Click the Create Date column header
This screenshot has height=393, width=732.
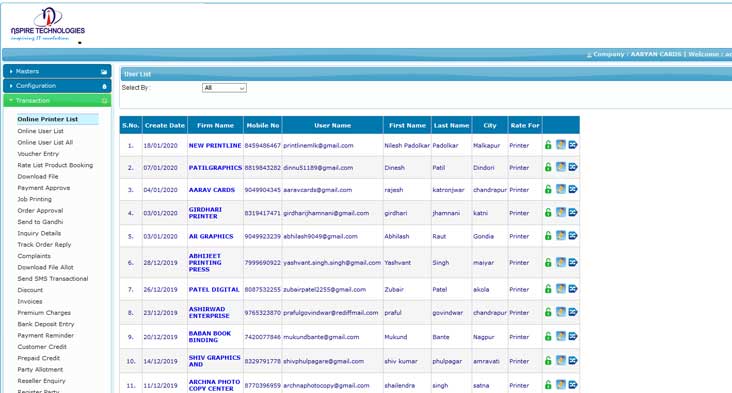coord(165,125)
